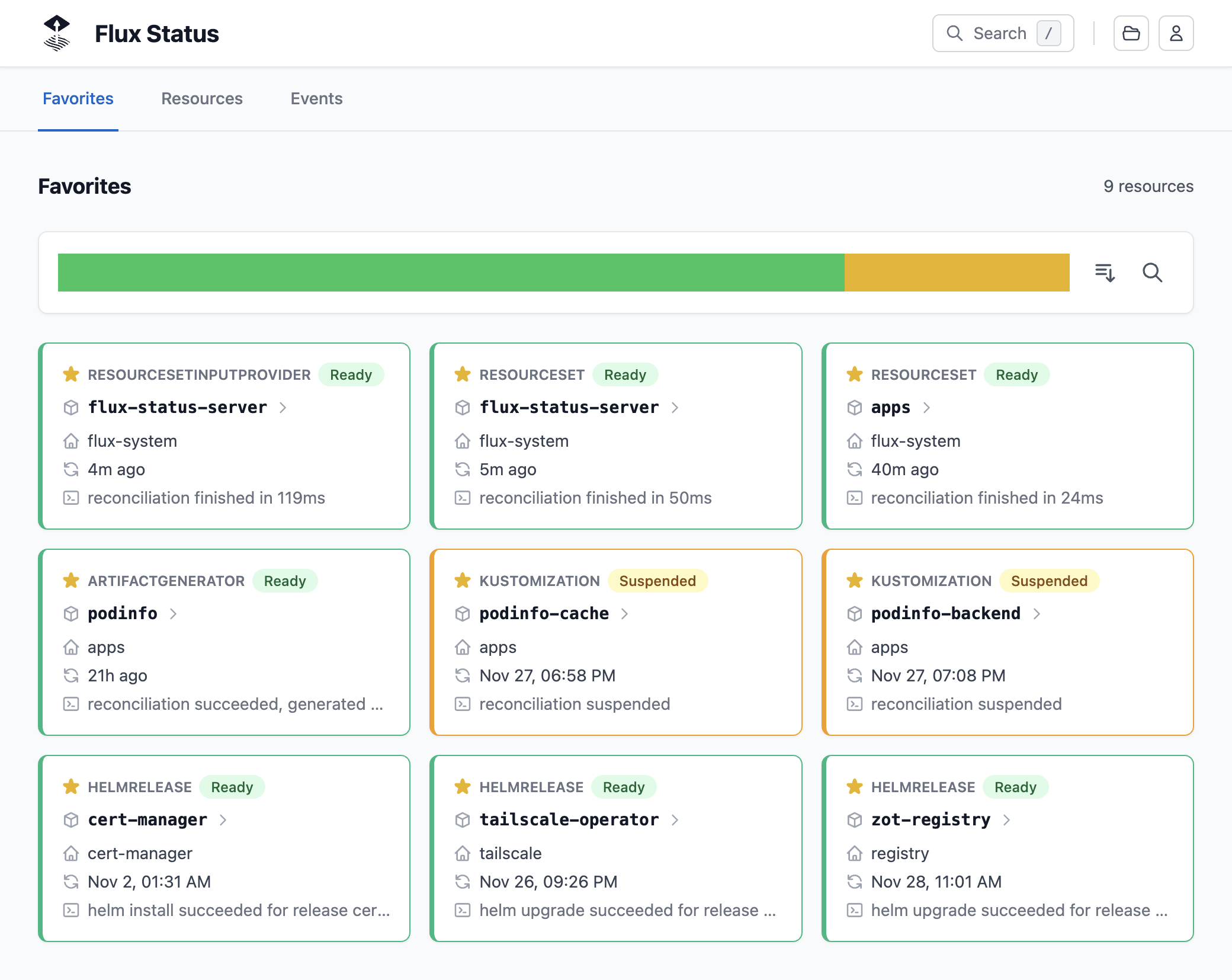Switch to the Resources tab
This screenshot has width=1232, height=980.
click(x=202, y=98)
